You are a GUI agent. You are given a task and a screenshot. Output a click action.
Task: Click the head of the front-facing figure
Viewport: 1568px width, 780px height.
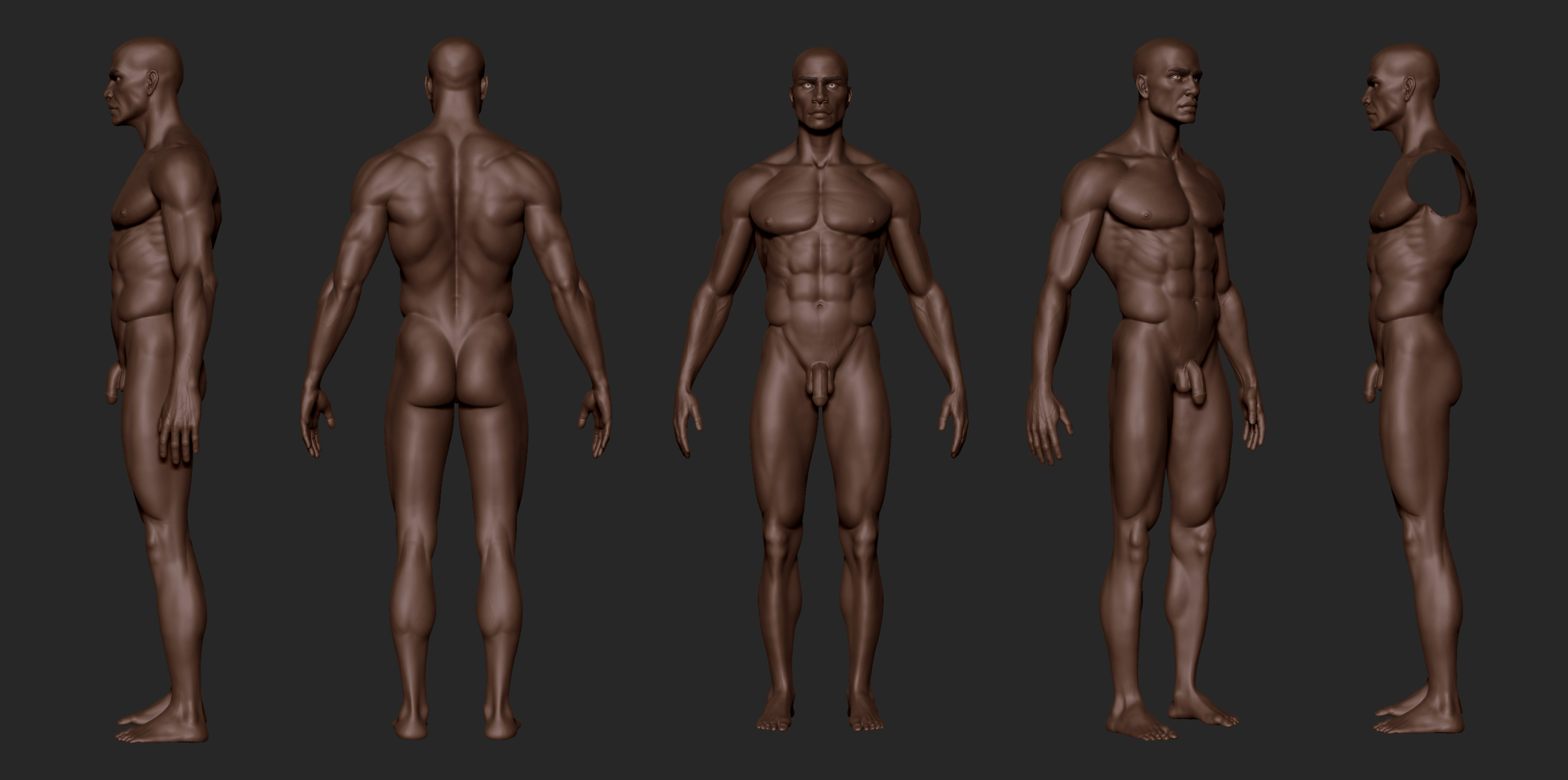pyautogui.click(x=820, y=91)
